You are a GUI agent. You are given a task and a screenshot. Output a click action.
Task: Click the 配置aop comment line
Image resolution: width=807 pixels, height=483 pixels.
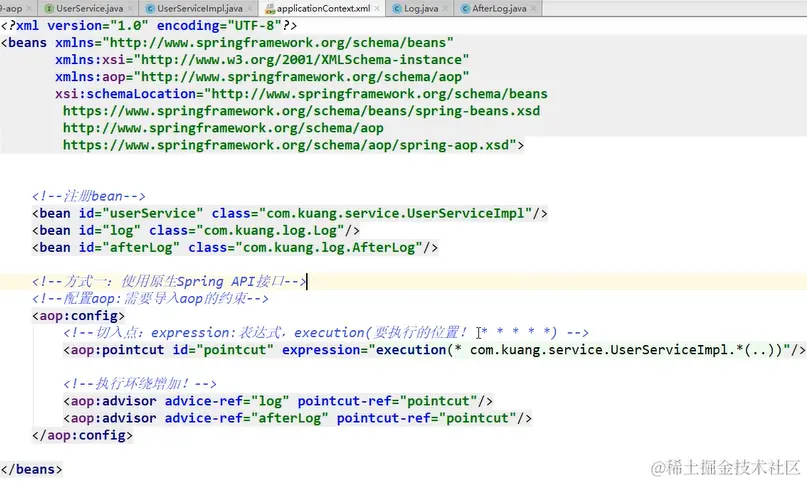(150, 298)
